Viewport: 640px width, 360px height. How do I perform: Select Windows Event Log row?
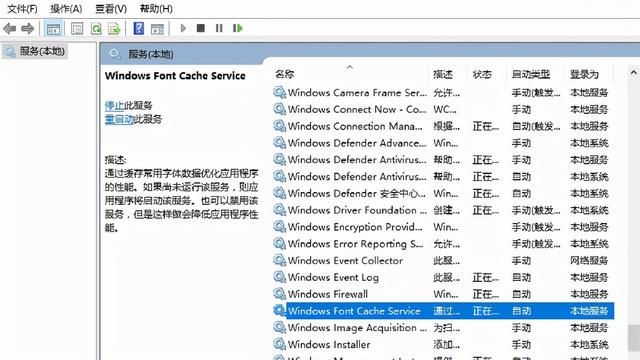(443, 277)
